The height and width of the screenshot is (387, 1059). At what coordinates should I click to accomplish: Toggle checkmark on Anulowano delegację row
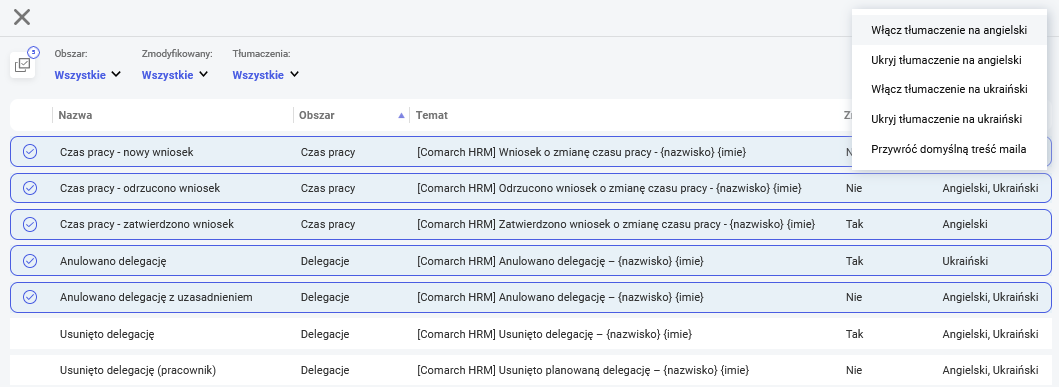point(30,261)
